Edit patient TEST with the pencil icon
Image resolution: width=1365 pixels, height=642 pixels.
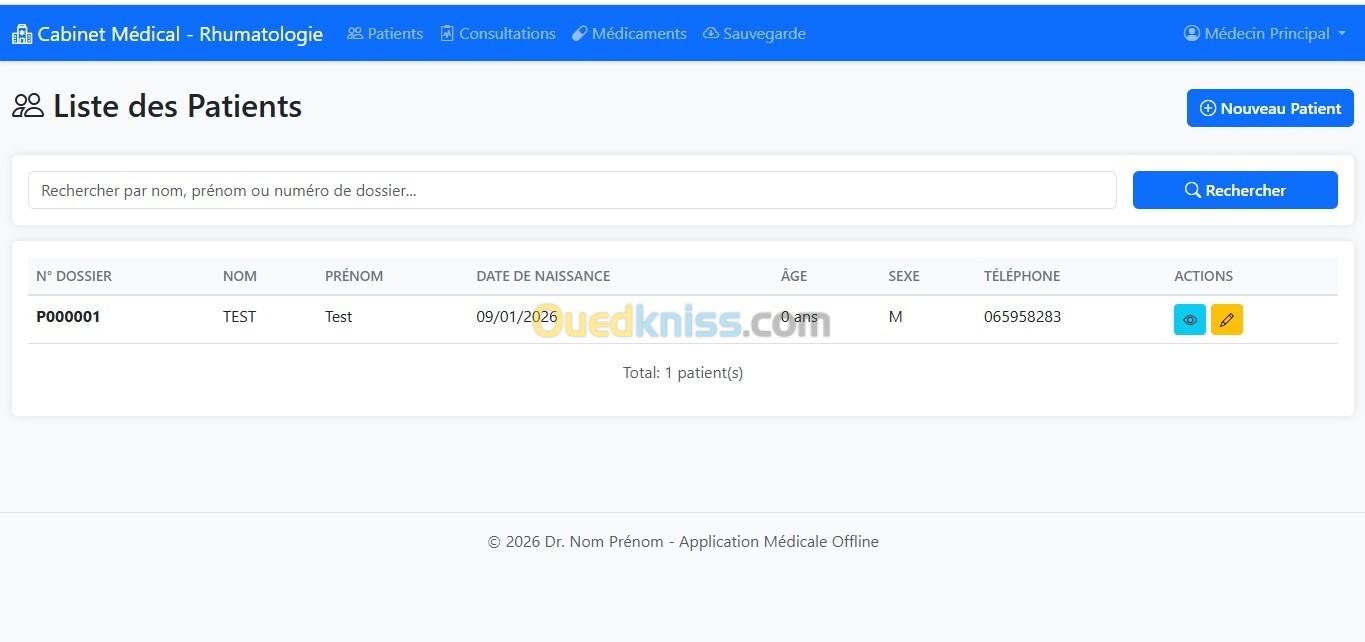[x=1227, y=319]
